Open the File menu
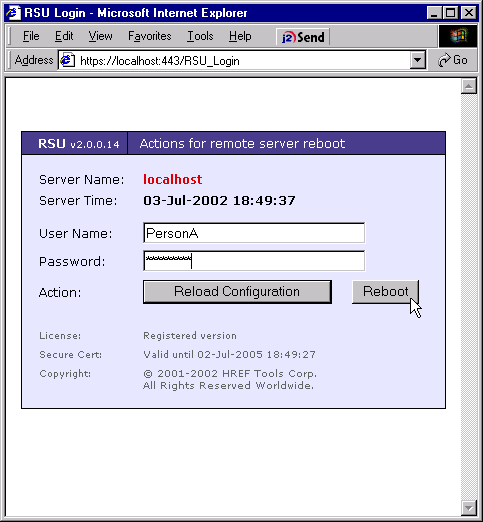 click(31, 36)
